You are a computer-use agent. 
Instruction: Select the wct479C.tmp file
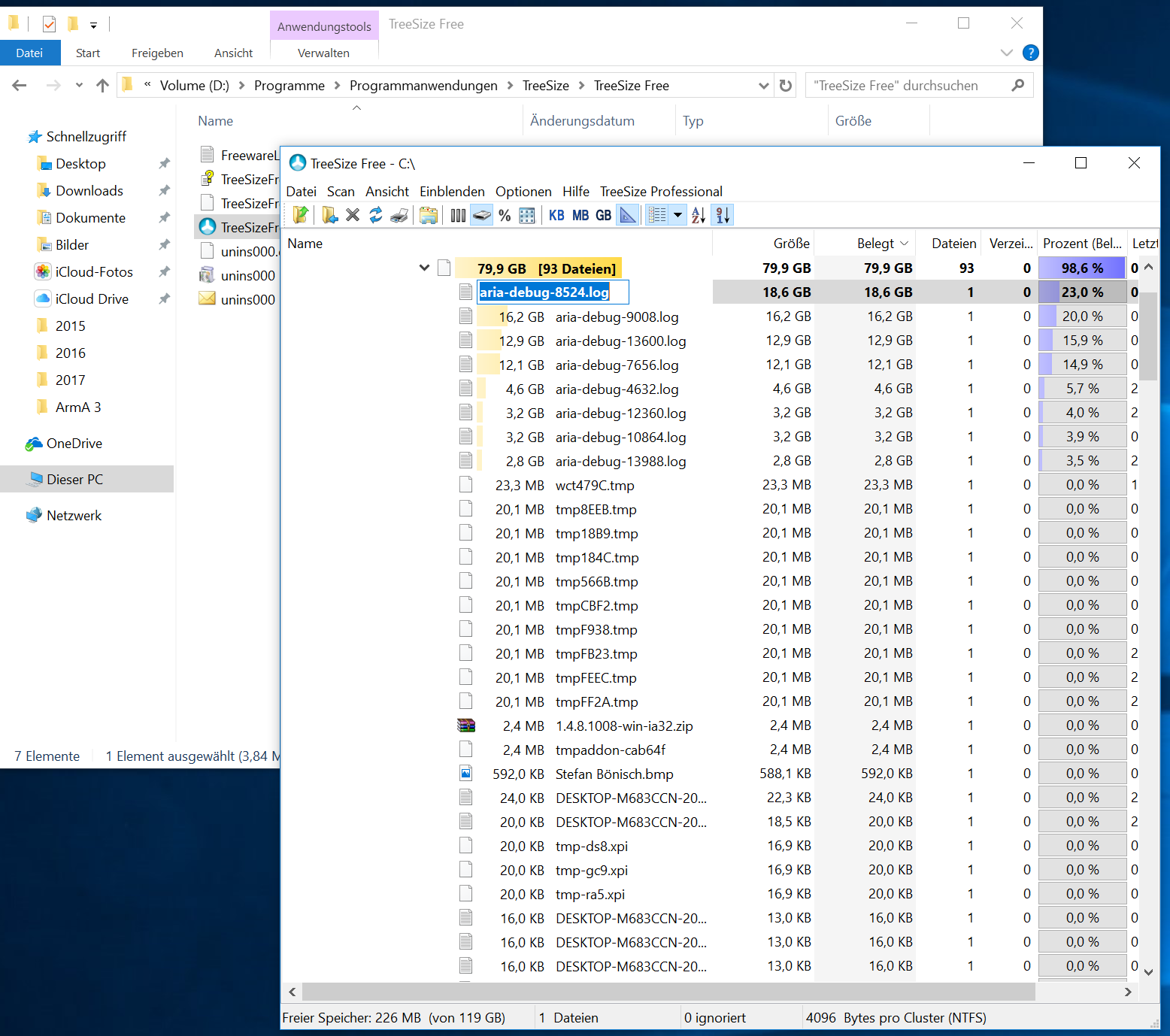[595, 486]
